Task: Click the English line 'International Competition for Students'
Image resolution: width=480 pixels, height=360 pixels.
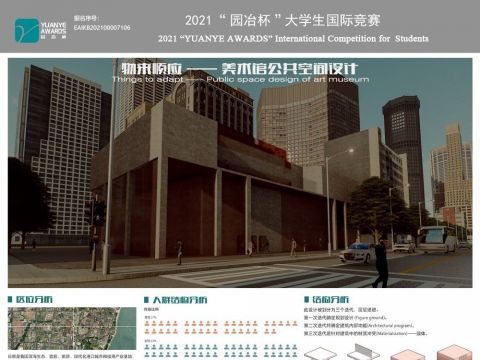Action: [x=352, y=39]
